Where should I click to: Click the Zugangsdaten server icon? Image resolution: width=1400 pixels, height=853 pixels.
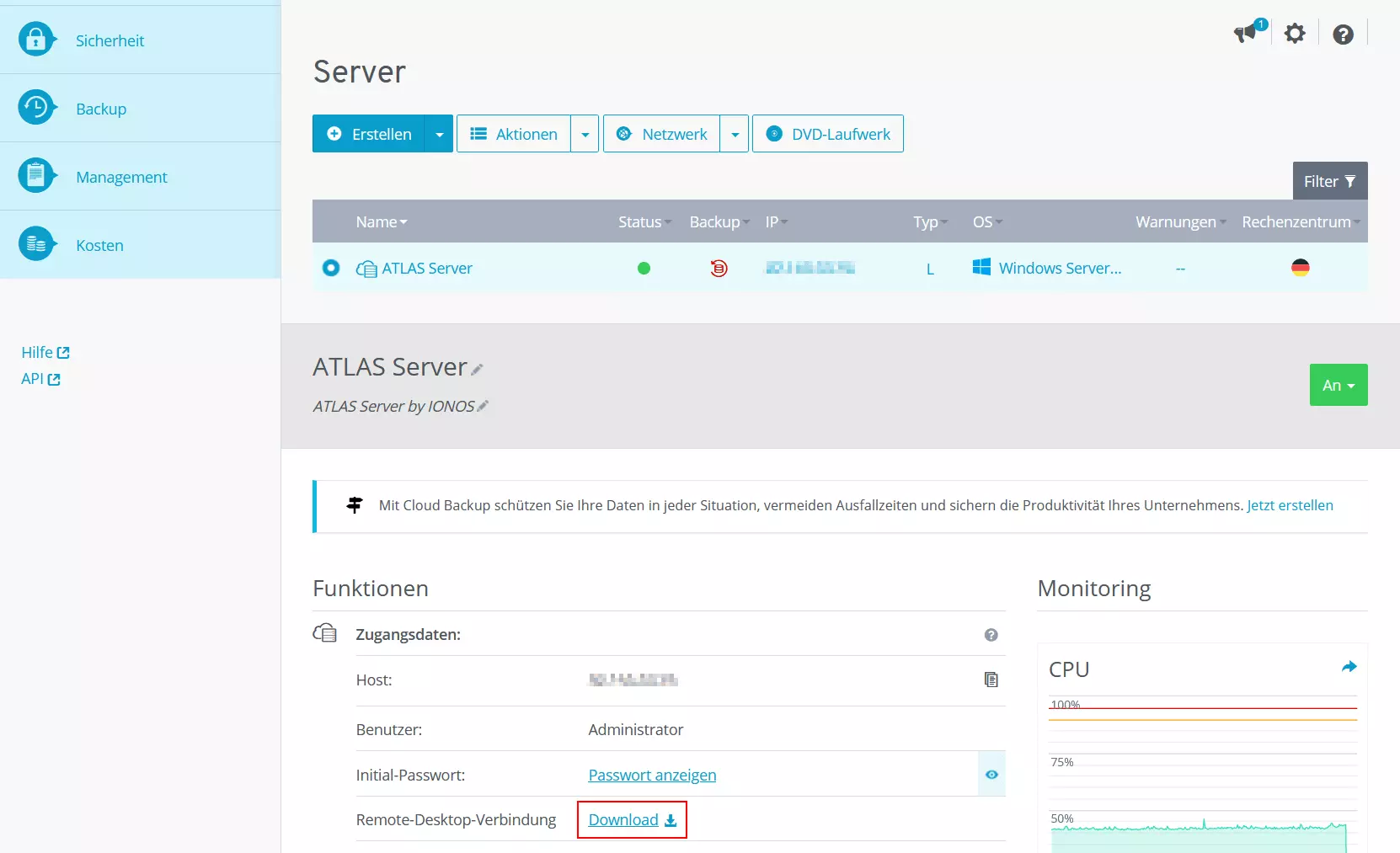[x=325, y=633]
